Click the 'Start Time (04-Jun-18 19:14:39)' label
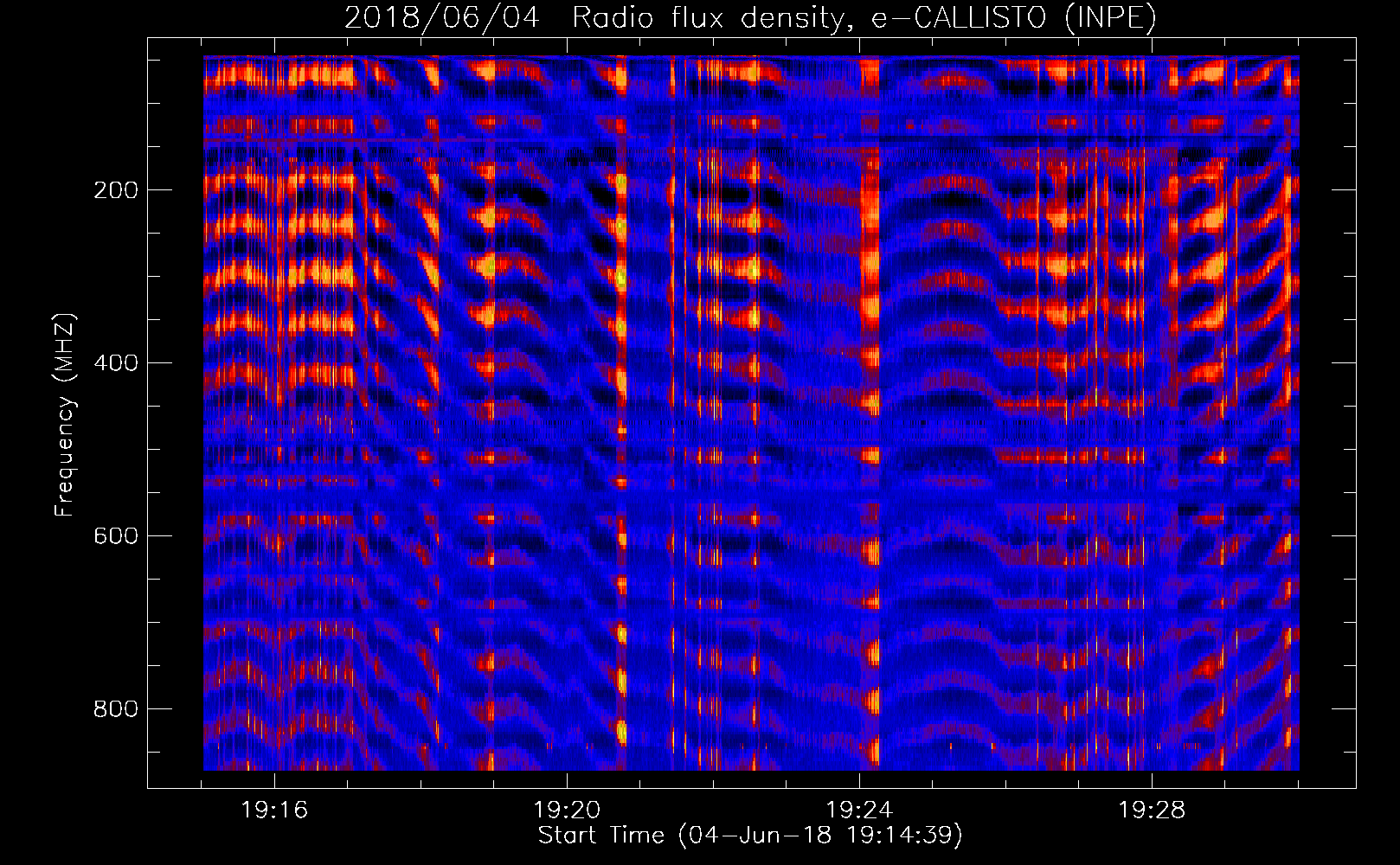 point(750,836)
